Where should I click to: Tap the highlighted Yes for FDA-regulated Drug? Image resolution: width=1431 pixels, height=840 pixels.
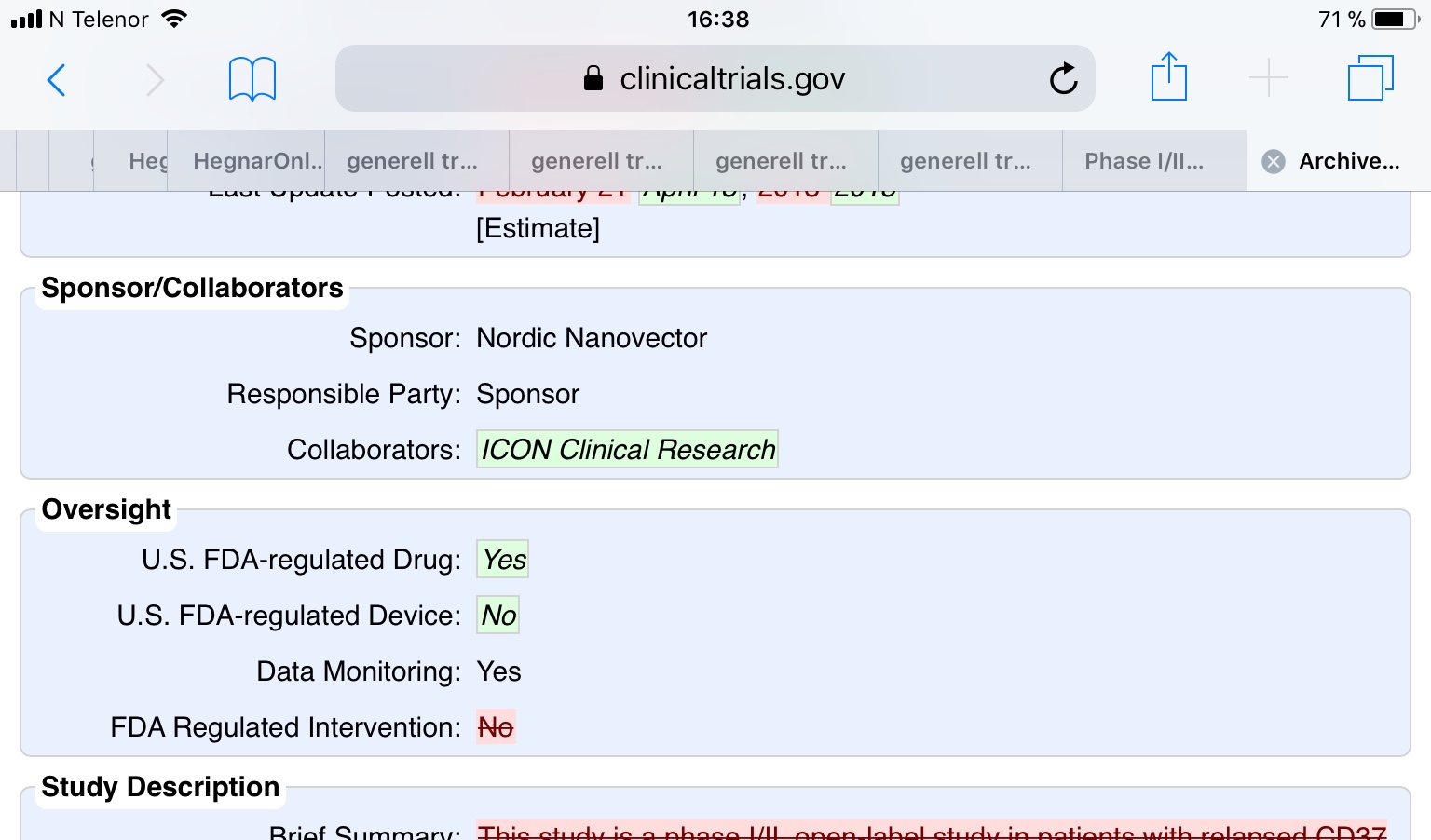[503, 560]
